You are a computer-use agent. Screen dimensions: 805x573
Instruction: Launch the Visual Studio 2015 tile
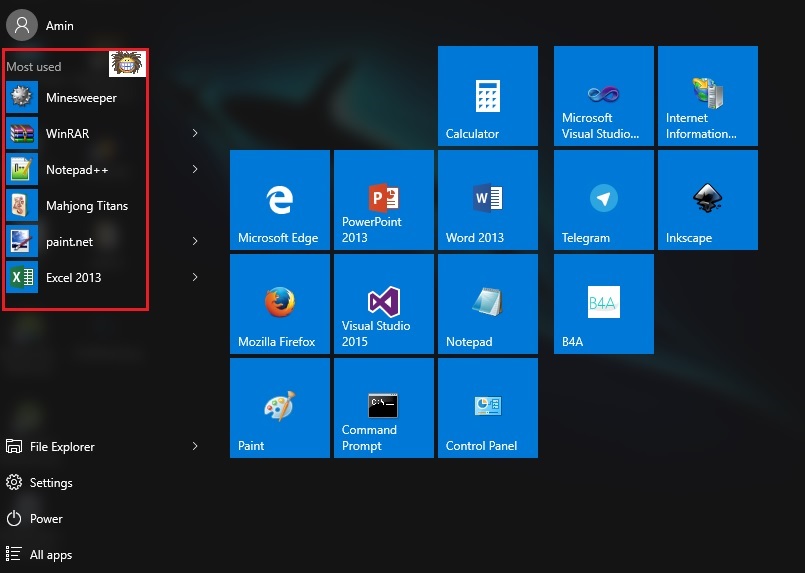point(383,304)
